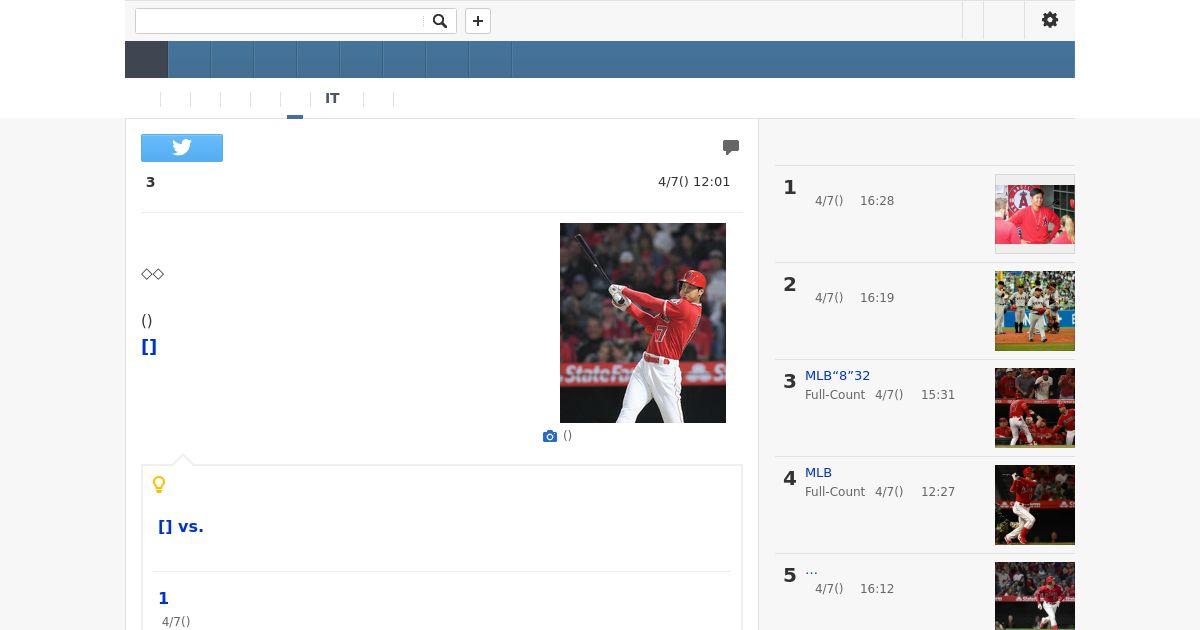Image resolution: width=1200 pixels, height=630 pixels.
Task: Click the '◇◇' text in article
Action: 152,274
